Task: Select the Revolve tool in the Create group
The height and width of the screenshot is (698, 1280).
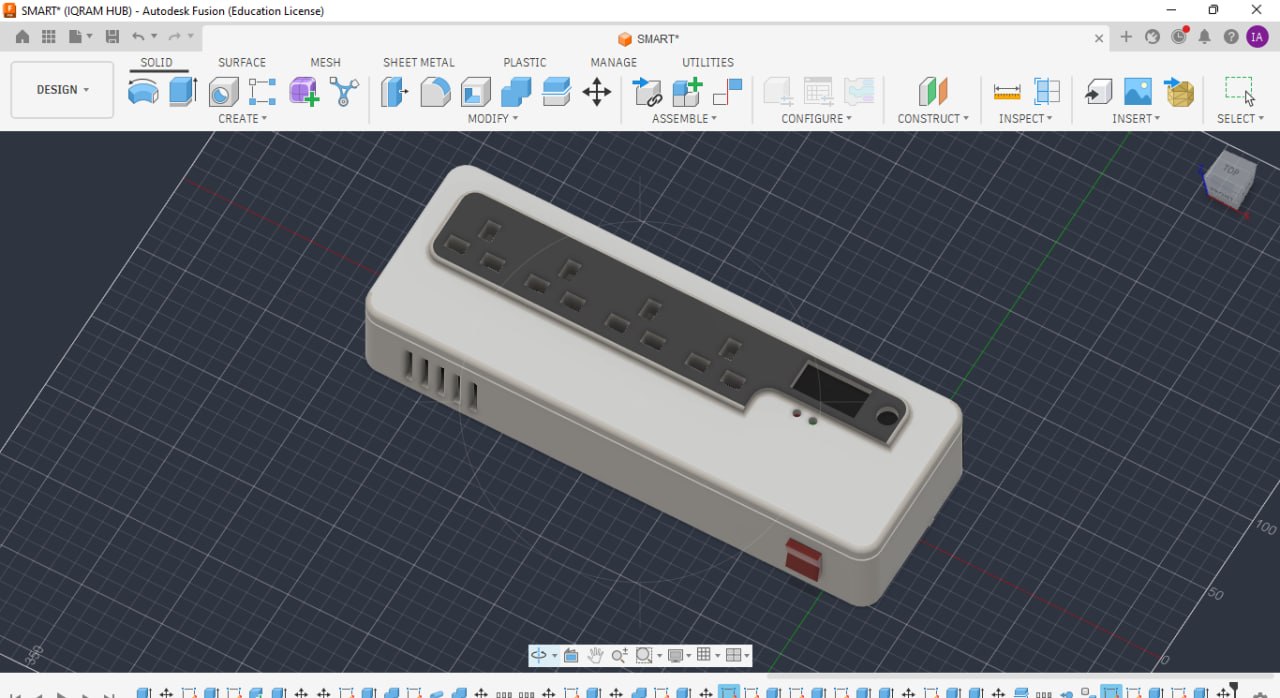Action: click(143, 92)
